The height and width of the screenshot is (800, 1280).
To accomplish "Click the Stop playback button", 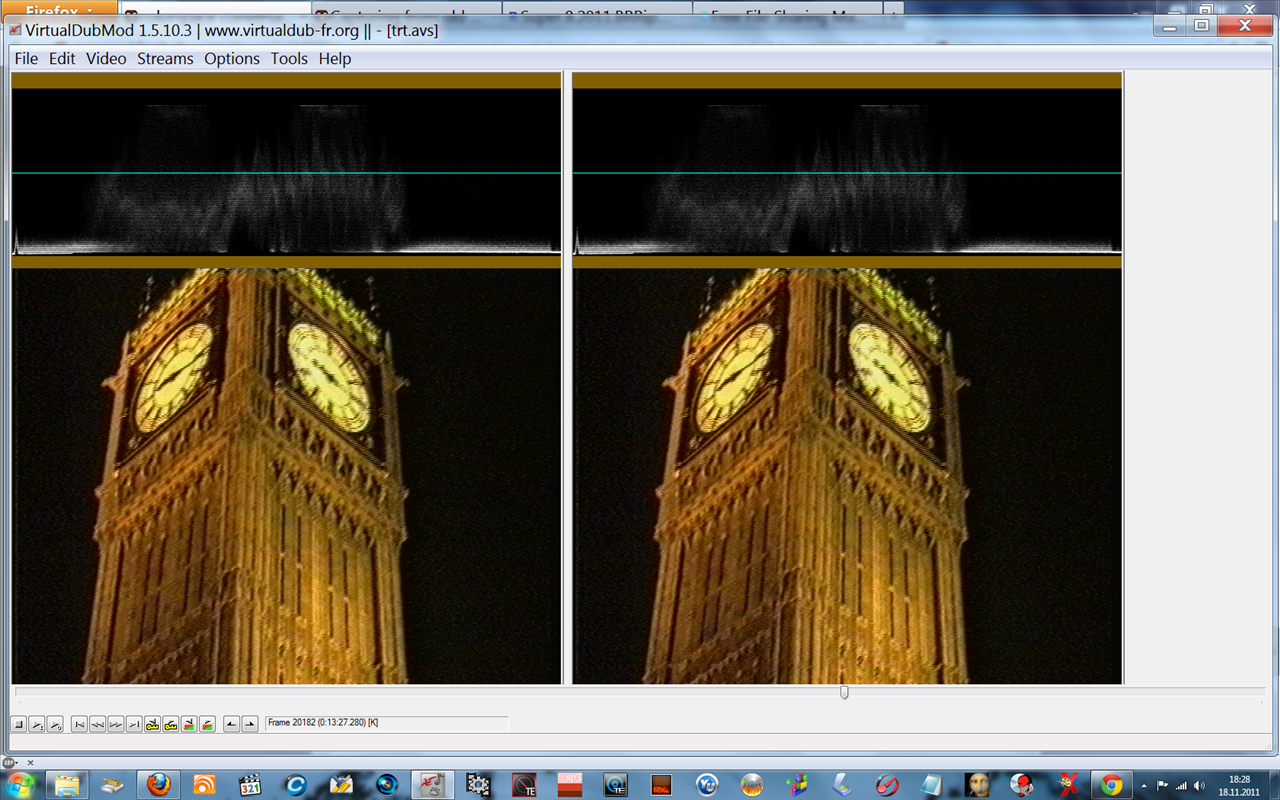I will tap(19, 724).
